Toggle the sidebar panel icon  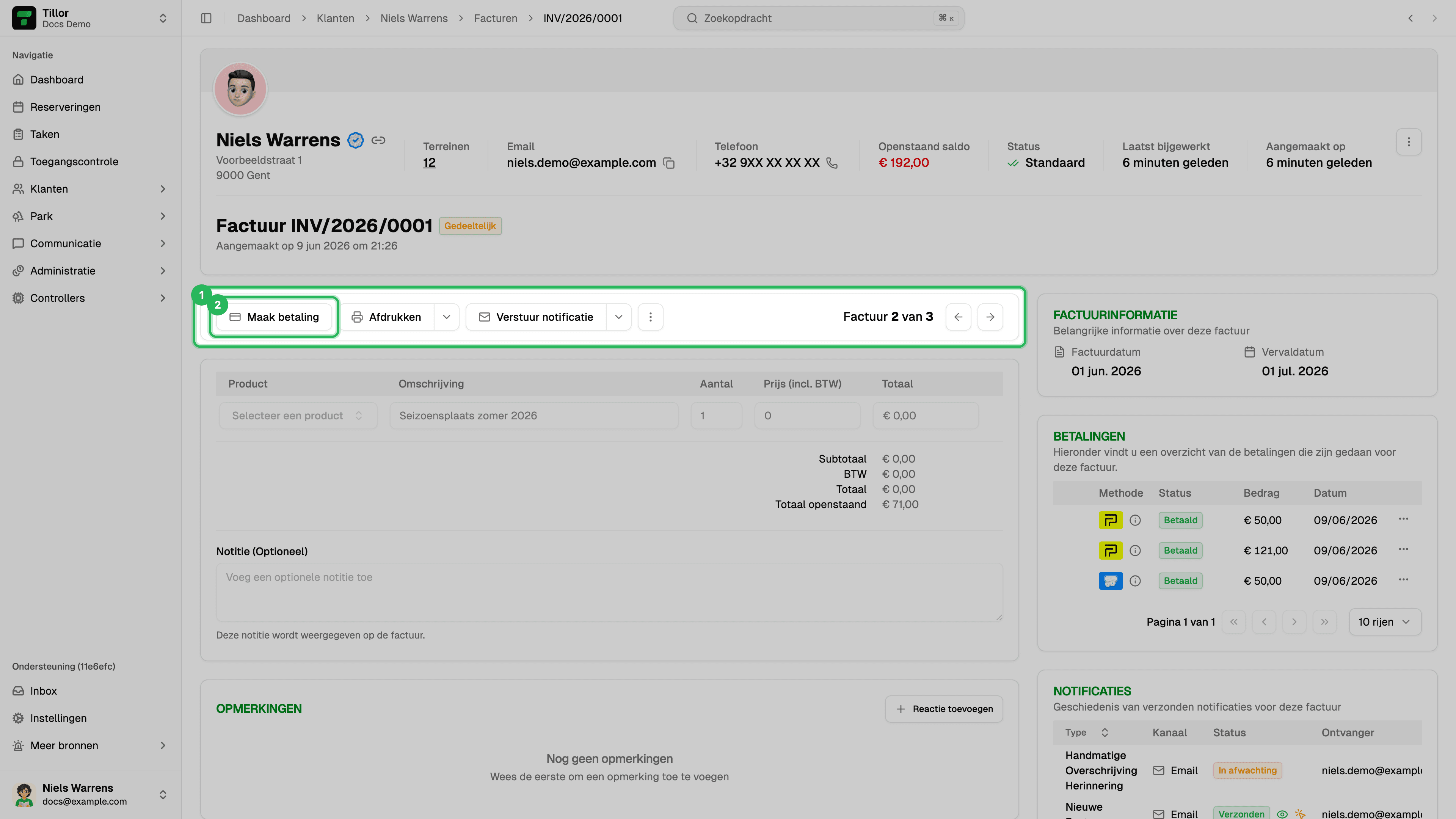point(206,18)
